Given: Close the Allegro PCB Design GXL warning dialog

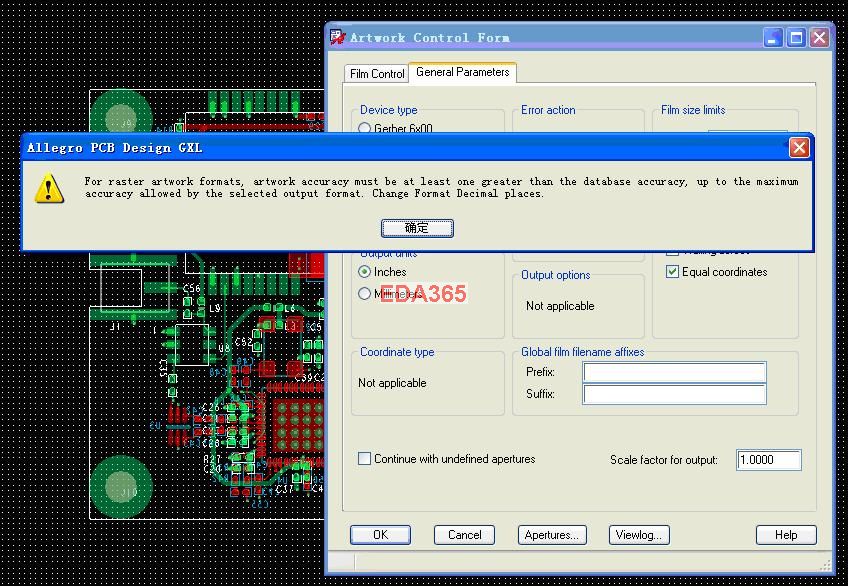Looking at the screenshot, I should coord(799,148).
